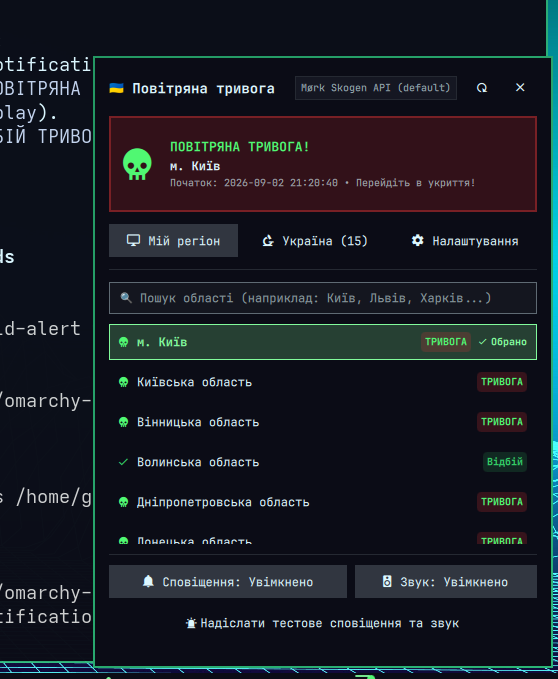Click the ТРИВОГА badge on м. Київ row
558x679 pixels.
[x=446, y=342]
